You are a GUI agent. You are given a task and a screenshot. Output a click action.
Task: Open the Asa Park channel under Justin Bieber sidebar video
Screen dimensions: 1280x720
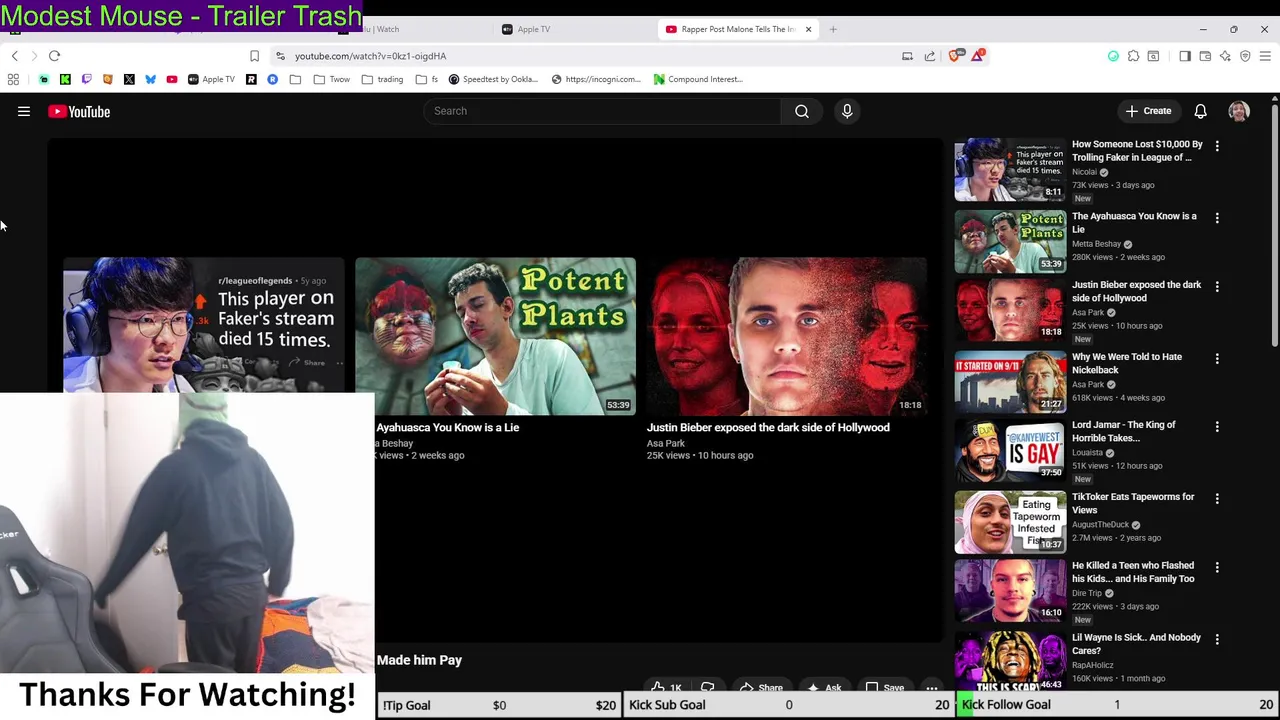[x=1088, y=312]
